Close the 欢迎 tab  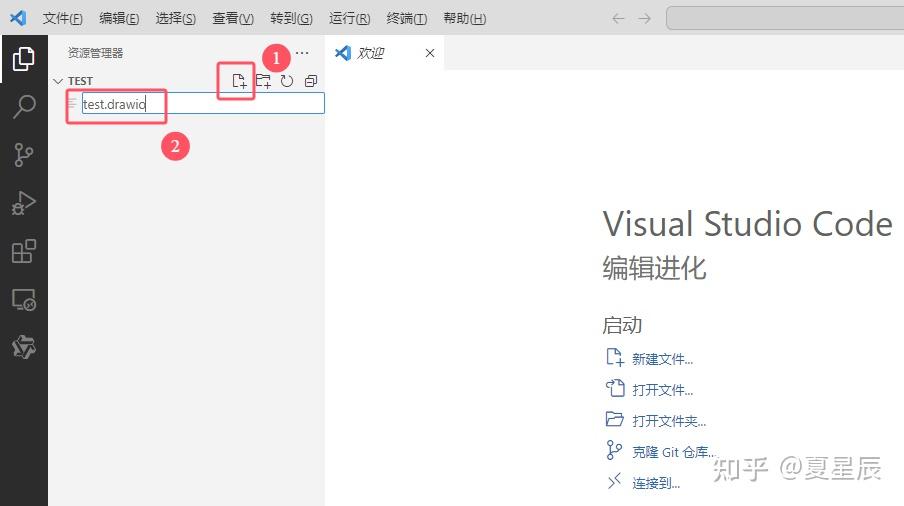tap(430, 53)
